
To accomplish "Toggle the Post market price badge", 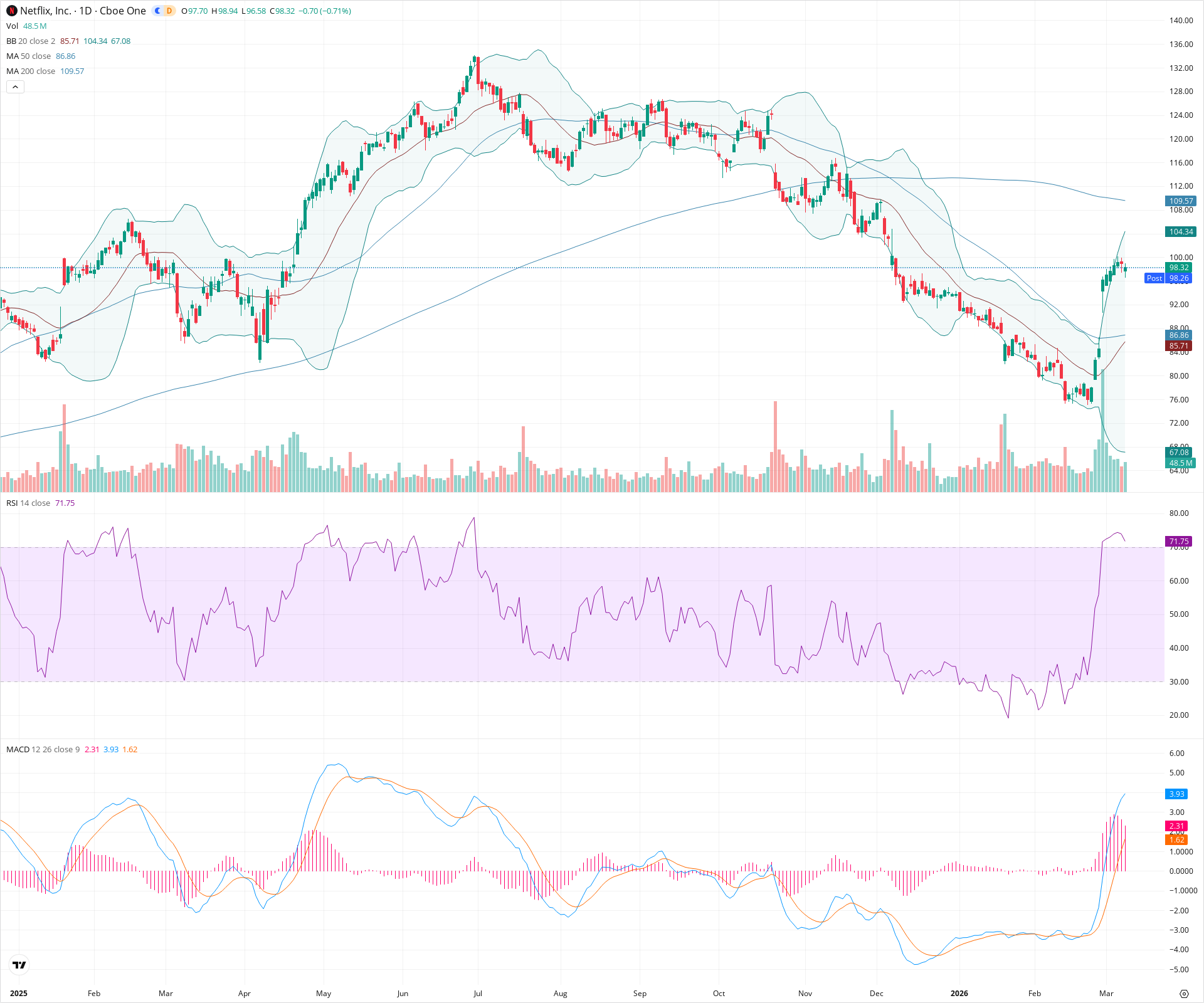I will (1155, 278).
